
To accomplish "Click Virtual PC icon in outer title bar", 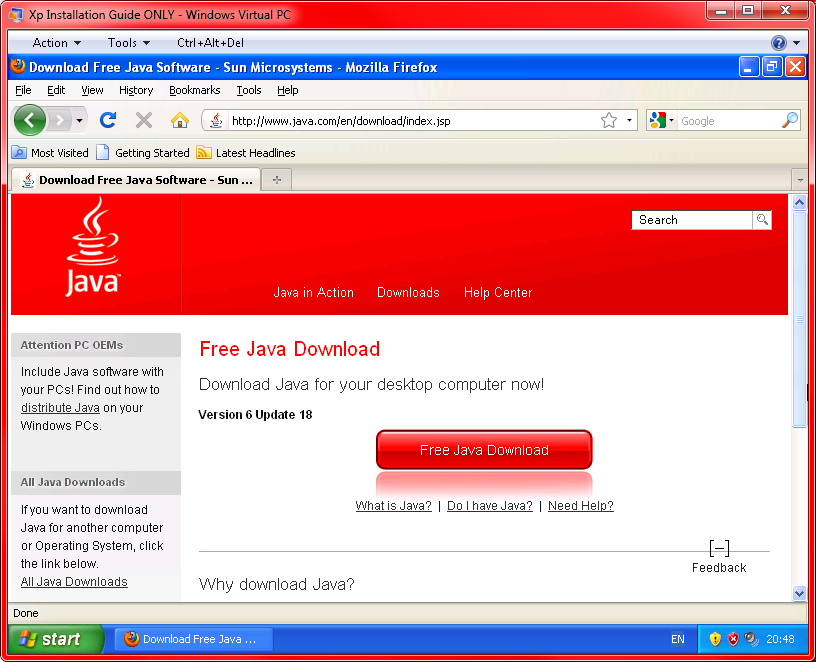I will [17, 15].
